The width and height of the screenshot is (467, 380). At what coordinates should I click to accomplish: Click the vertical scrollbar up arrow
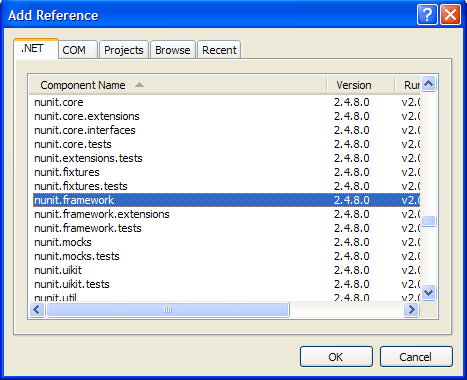point(428,83)
